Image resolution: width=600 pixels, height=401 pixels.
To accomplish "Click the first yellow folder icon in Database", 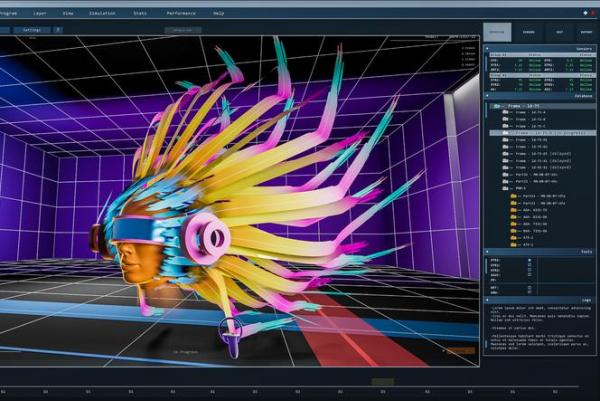I will (x=514, y=194).
